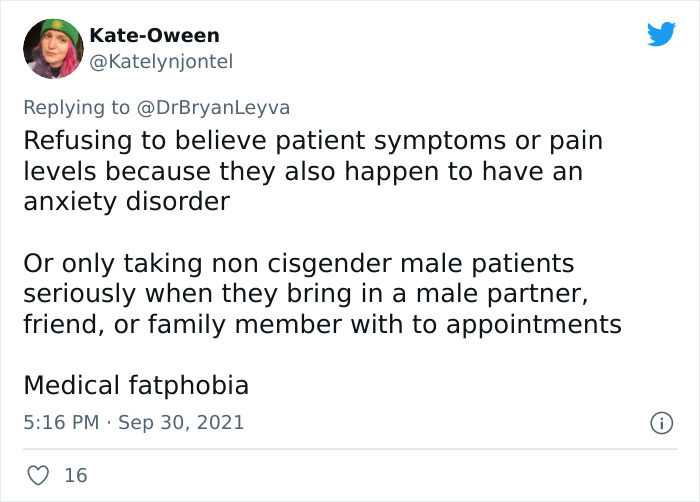Click the "Medical fatphobia" line
Image resolution: width=700 pixels, height=502 pixels.
click(136, 385)
